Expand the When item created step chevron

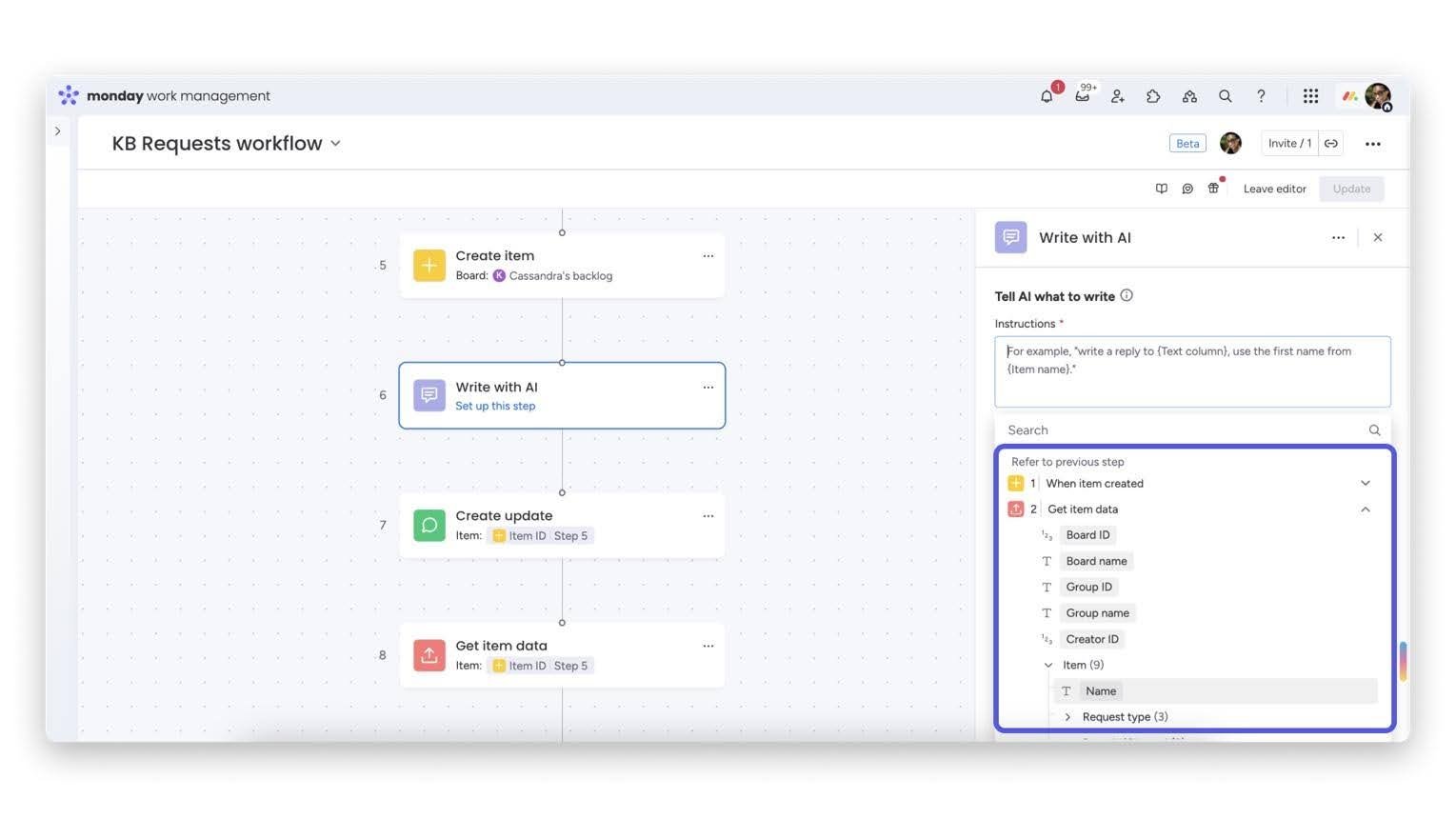click(1366, 484)
